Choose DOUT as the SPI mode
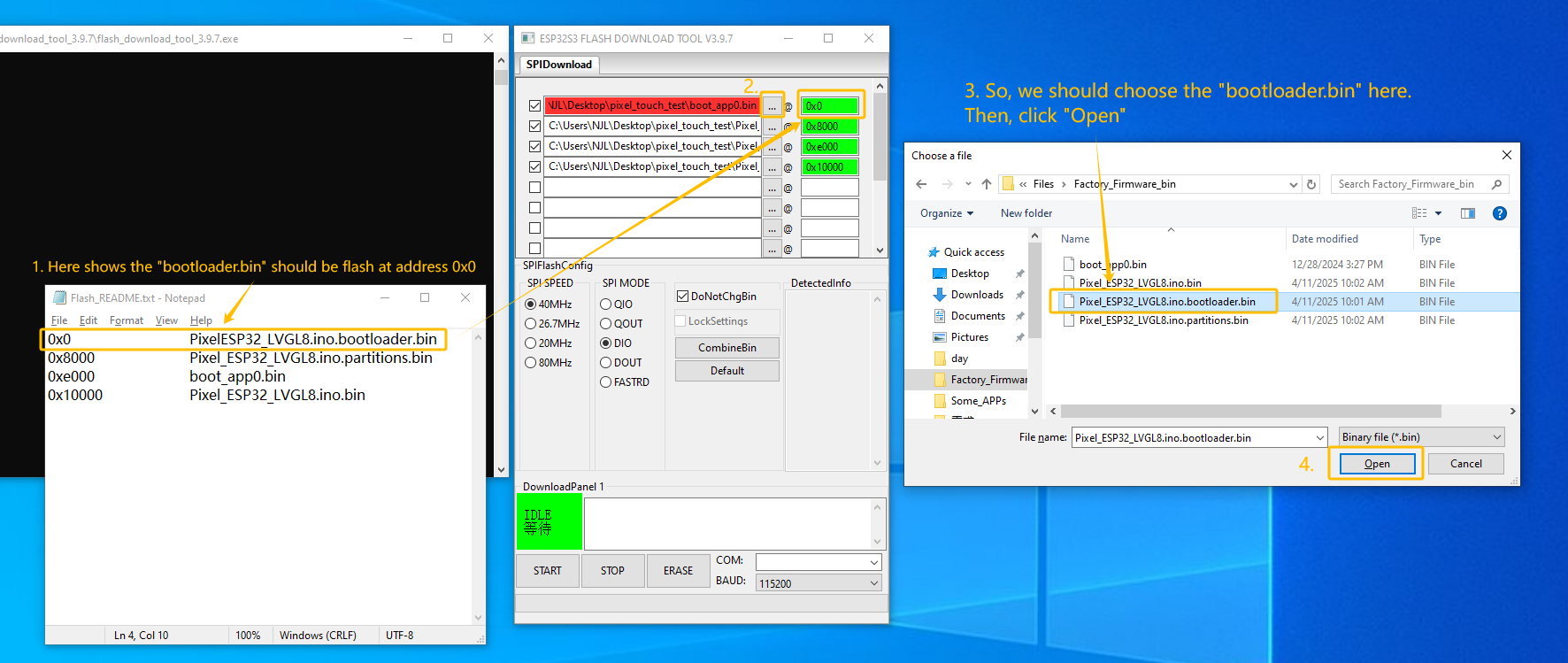Screen dimensions: 1568x663 coord(606,363)
